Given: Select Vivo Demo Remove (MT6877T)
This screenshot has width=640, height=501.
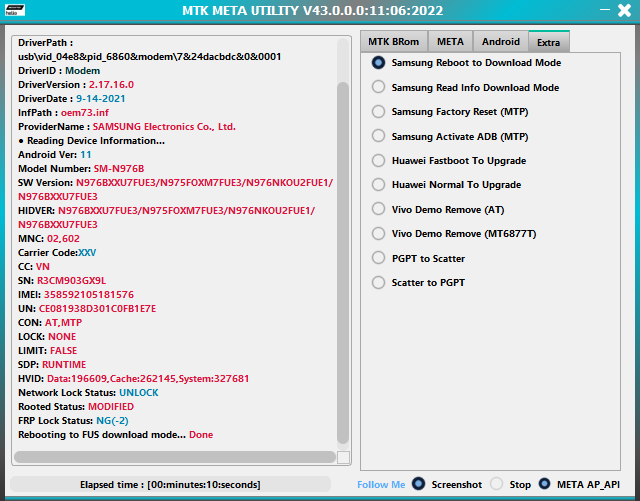Looking at the screenshot, I should (454, 234).
